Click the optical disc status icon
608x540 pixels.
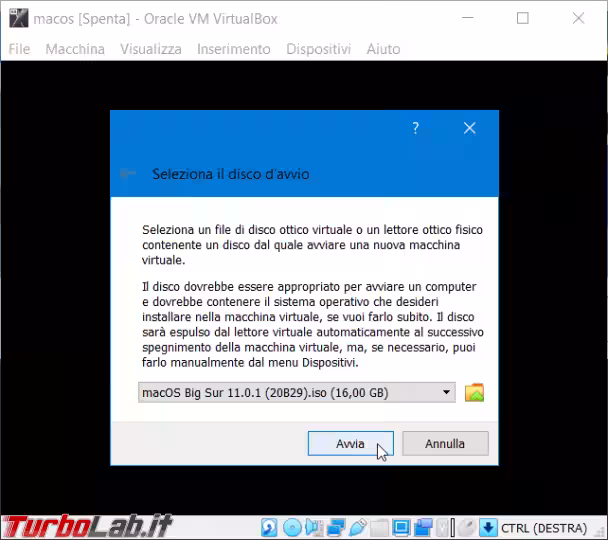[292, 527]
